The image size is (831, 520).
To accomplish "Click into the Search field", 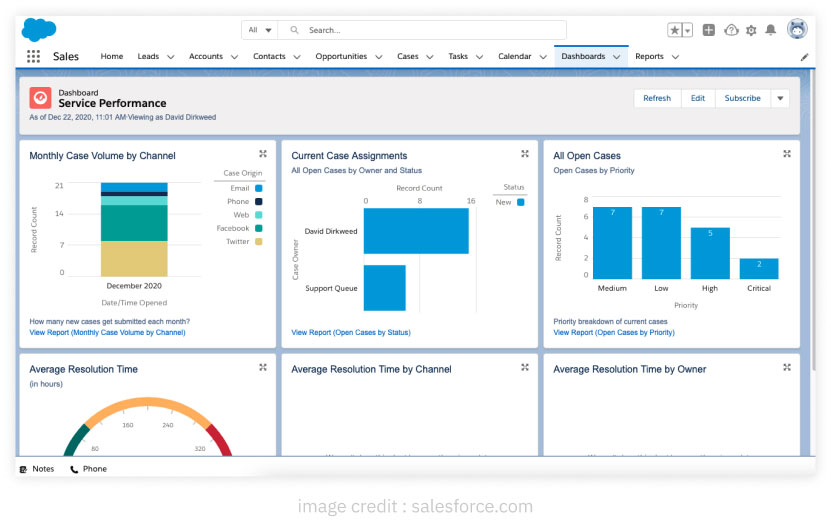I will click(x=422, y=30).
